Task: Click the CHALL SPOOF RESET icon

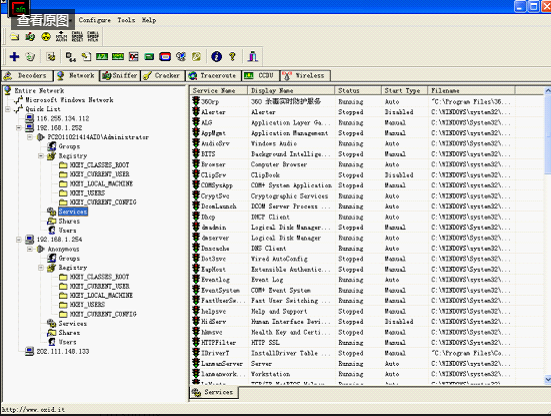Action: tap(77, 37)
